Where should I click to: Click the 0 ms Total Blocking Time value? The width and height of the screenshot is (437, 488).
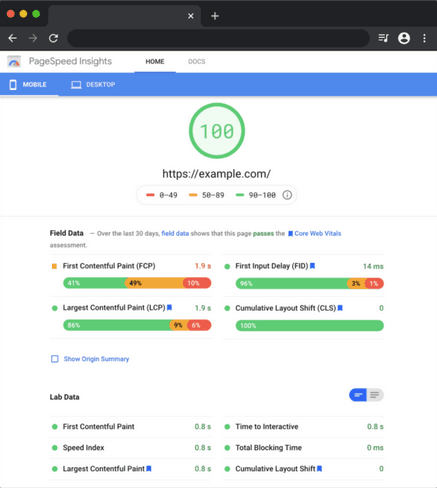click(375, 448)
